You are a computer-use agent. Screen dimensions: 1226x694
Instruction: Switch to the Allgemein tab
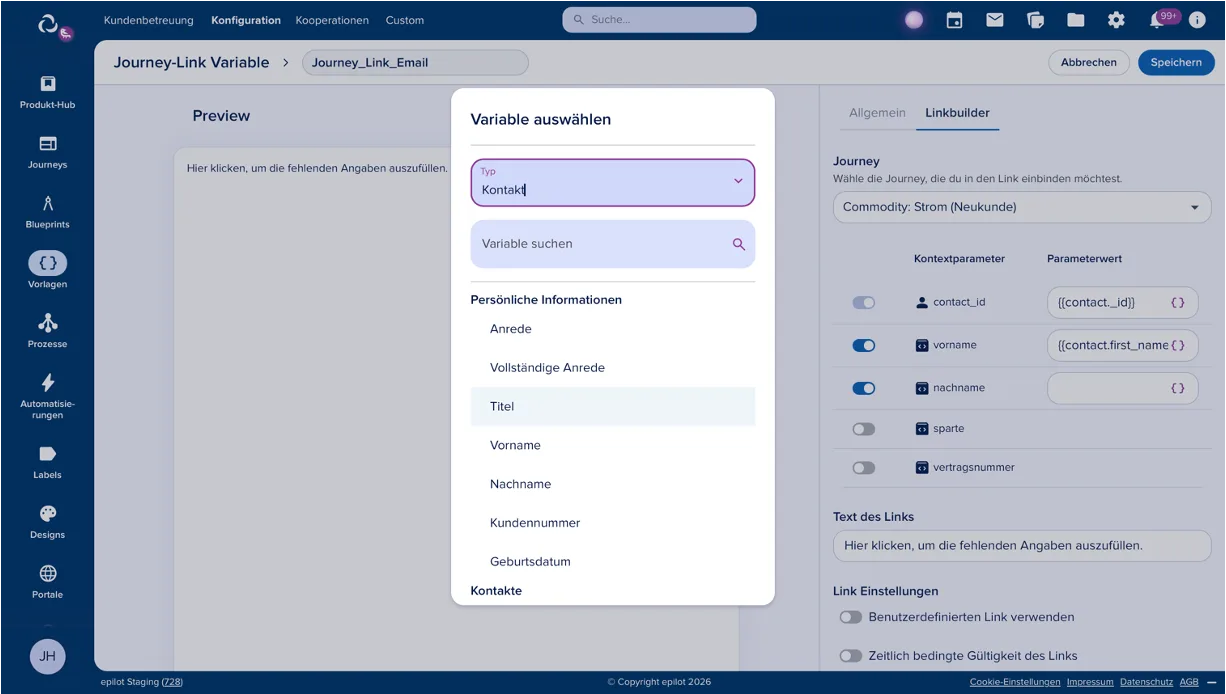pyautogui.click(x=877, y=113)
